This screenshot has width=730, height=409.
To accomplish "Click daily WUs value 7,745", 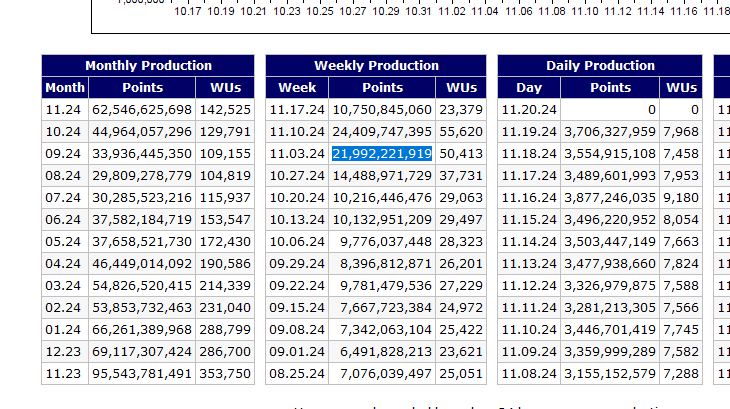I will point(681,330).
